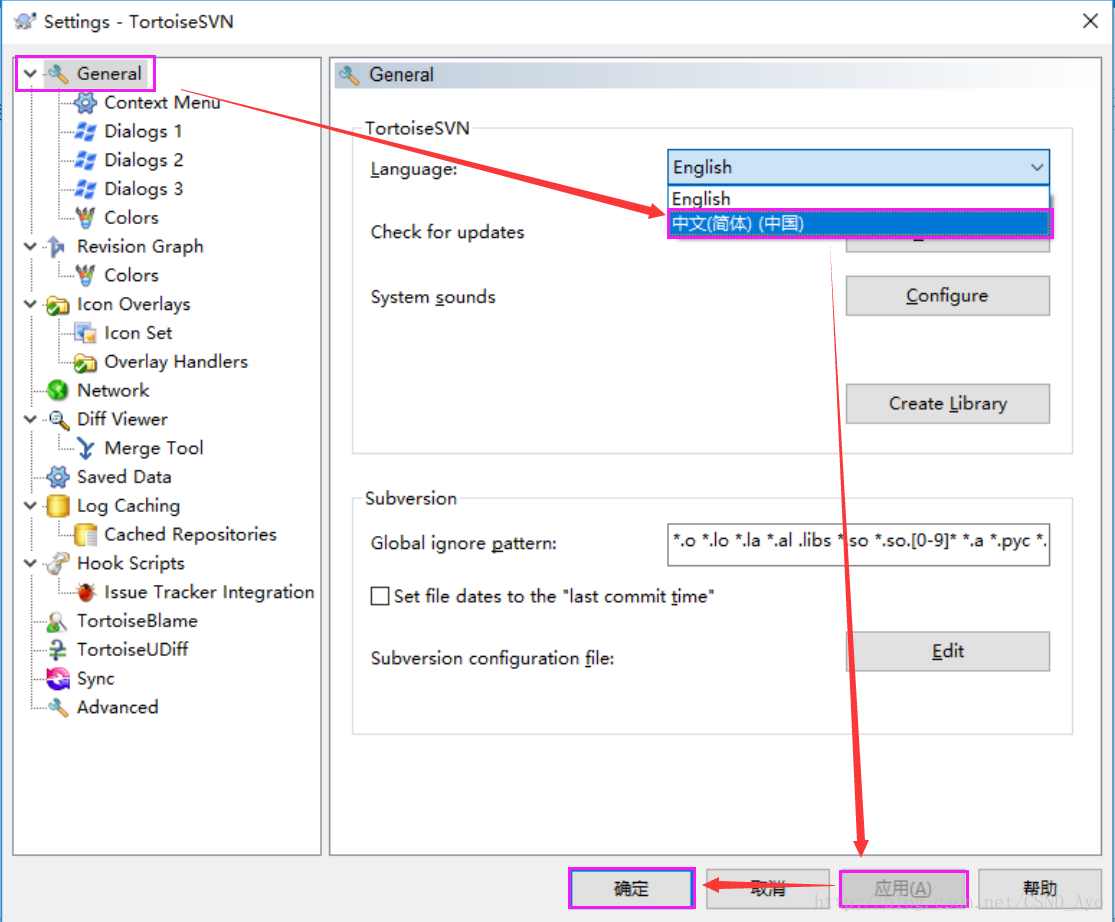Collapse the Icon Overlays tree node
Screen dimensions: 1115x922
(30, 304)
